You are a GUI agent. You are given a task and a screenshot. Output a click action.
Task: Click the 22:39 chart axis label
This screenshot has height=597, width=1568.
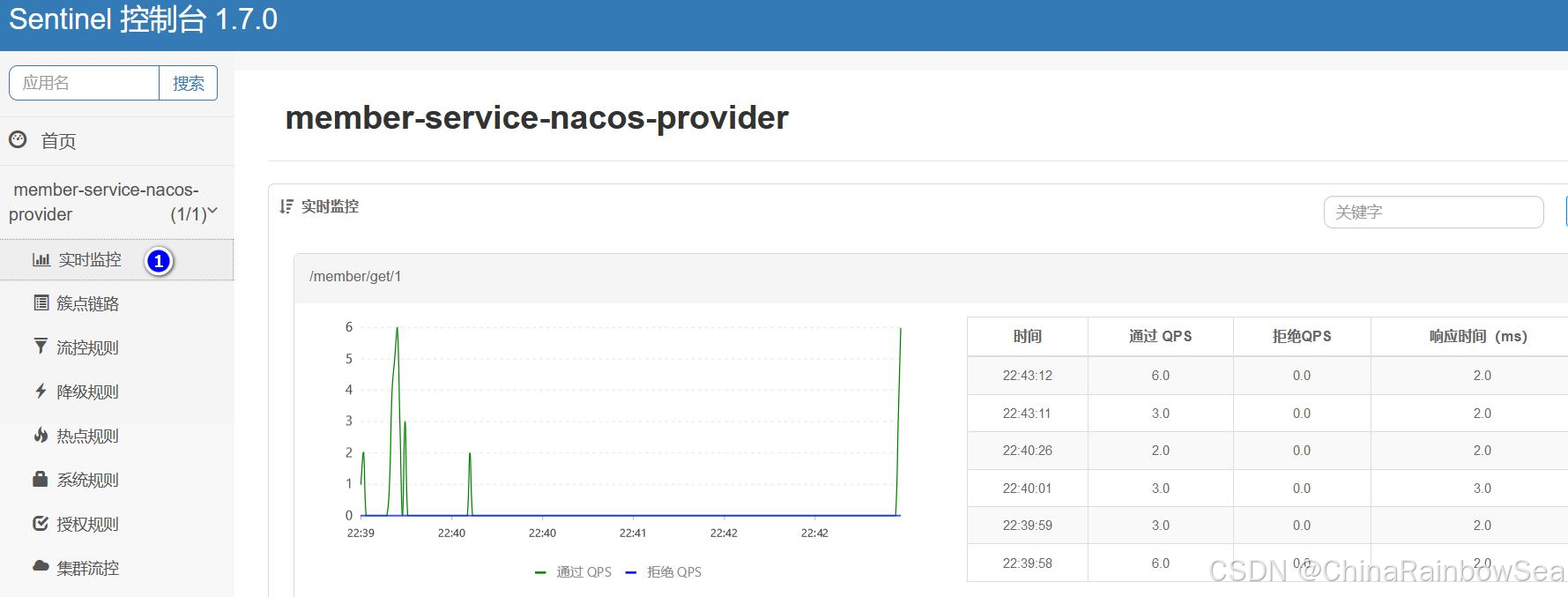point(360,533)
